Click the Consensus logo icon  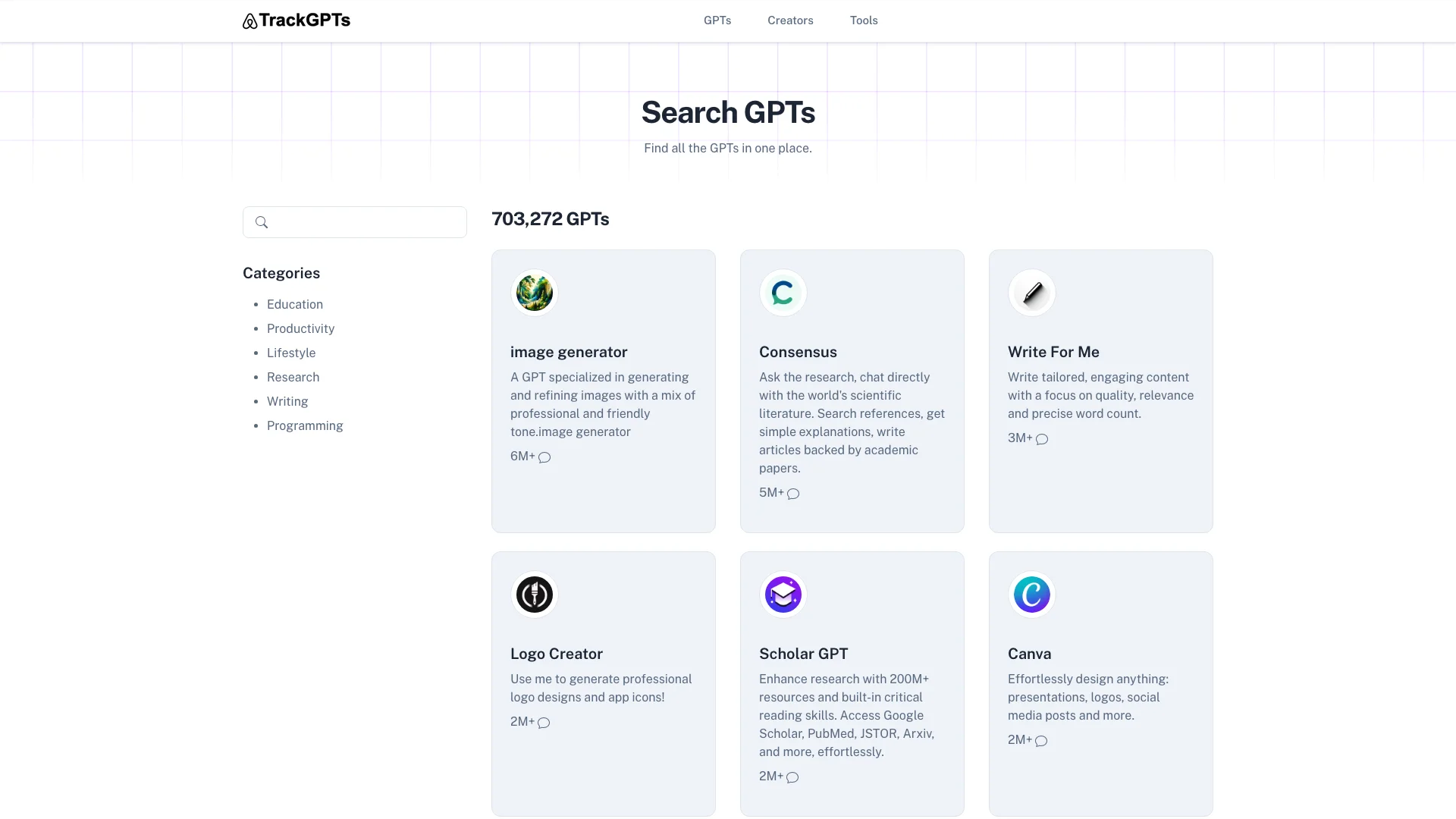(783, 293)
